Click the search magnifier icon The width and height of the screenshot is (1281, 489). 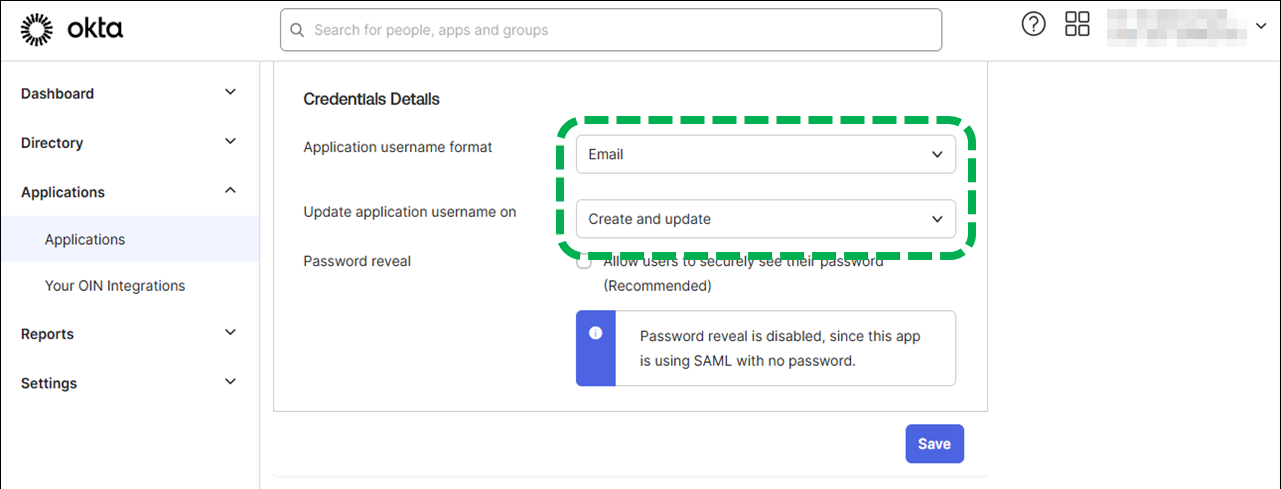pyautogui.click(x=297, y=30)
